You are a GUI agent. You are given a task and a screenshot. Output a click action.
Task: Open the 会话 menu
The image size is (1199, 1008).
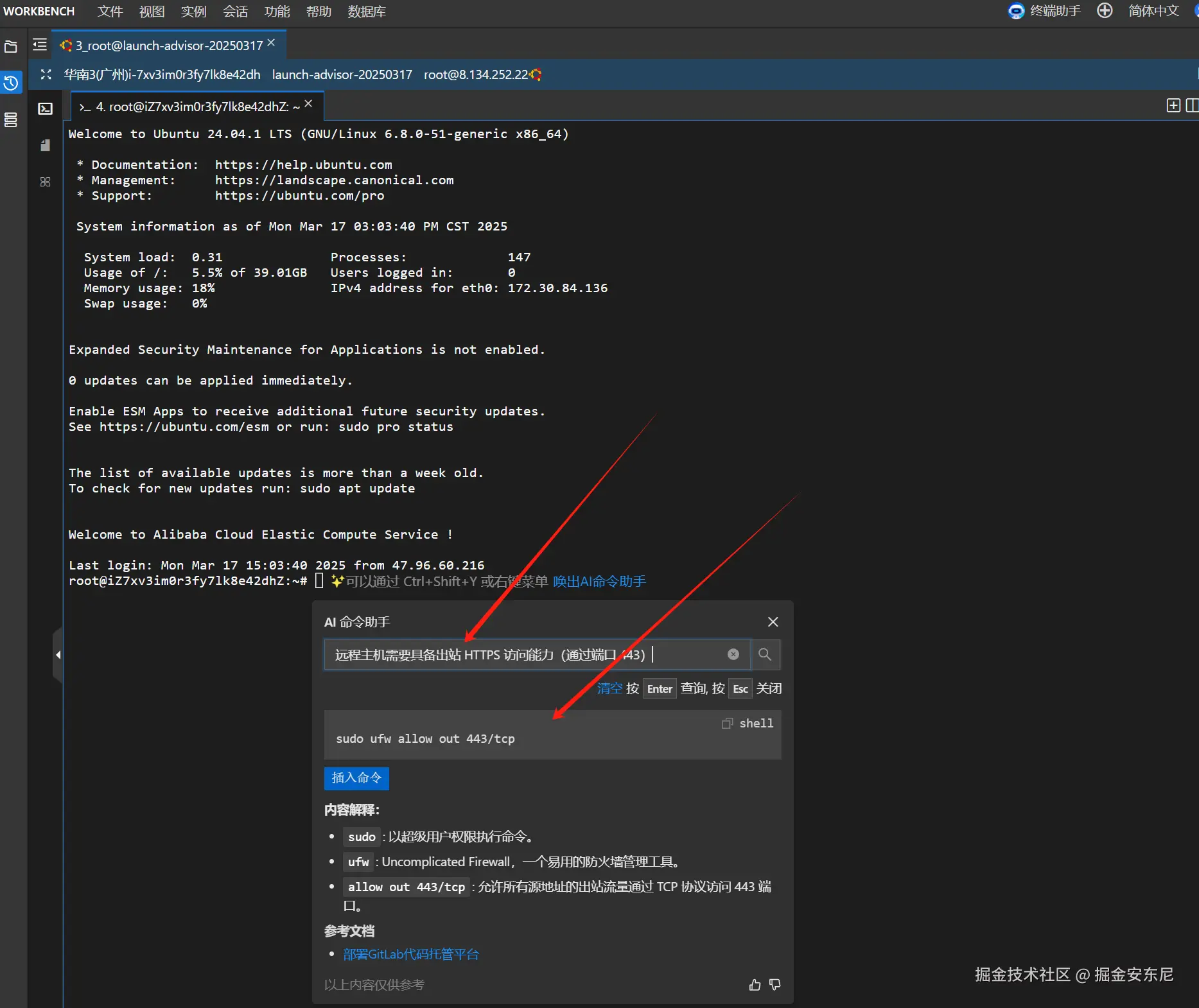click(236, 12)
